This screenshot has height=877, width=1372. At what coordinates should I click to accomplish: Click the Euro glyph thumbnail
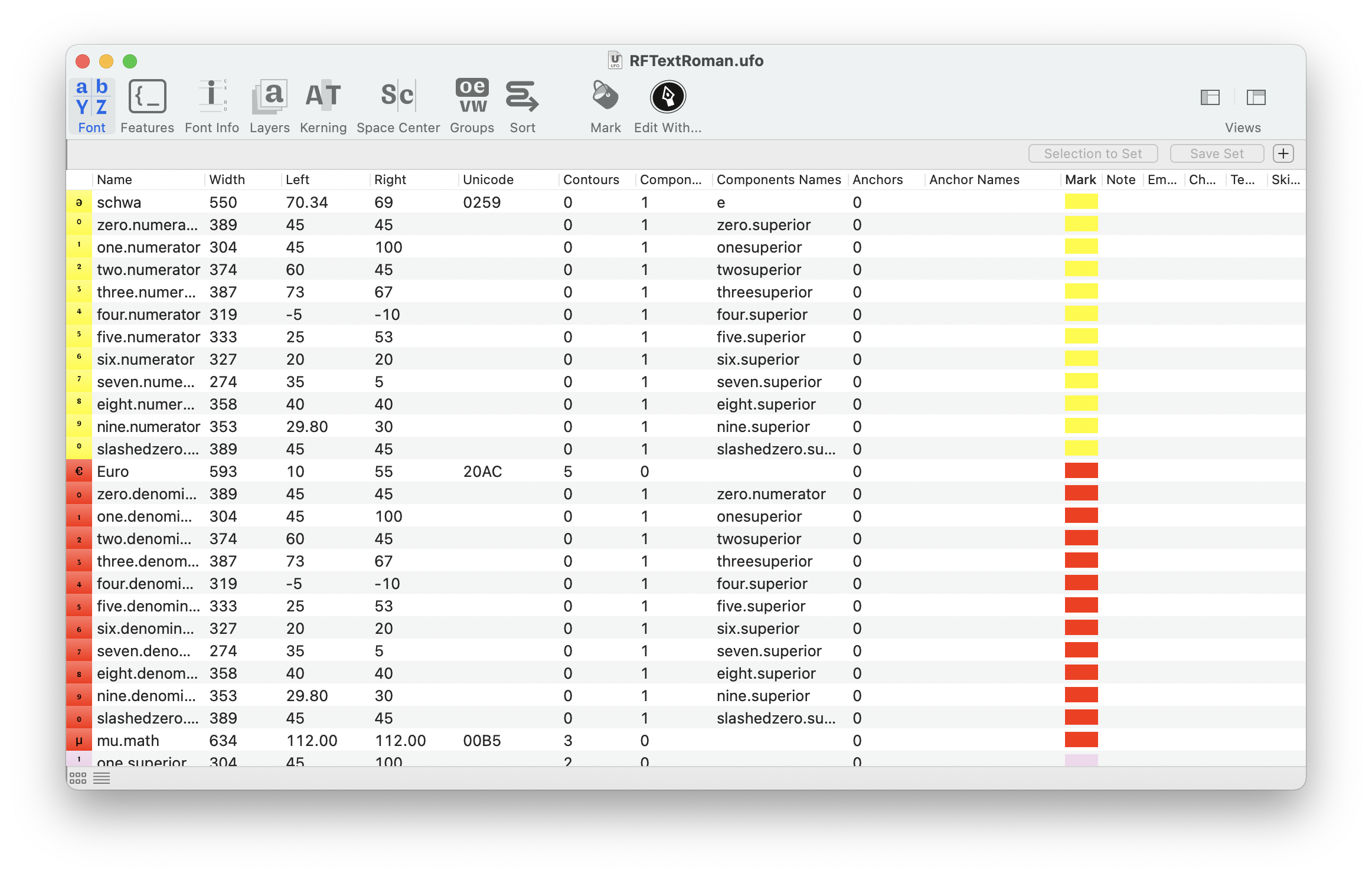click(79, 471)
